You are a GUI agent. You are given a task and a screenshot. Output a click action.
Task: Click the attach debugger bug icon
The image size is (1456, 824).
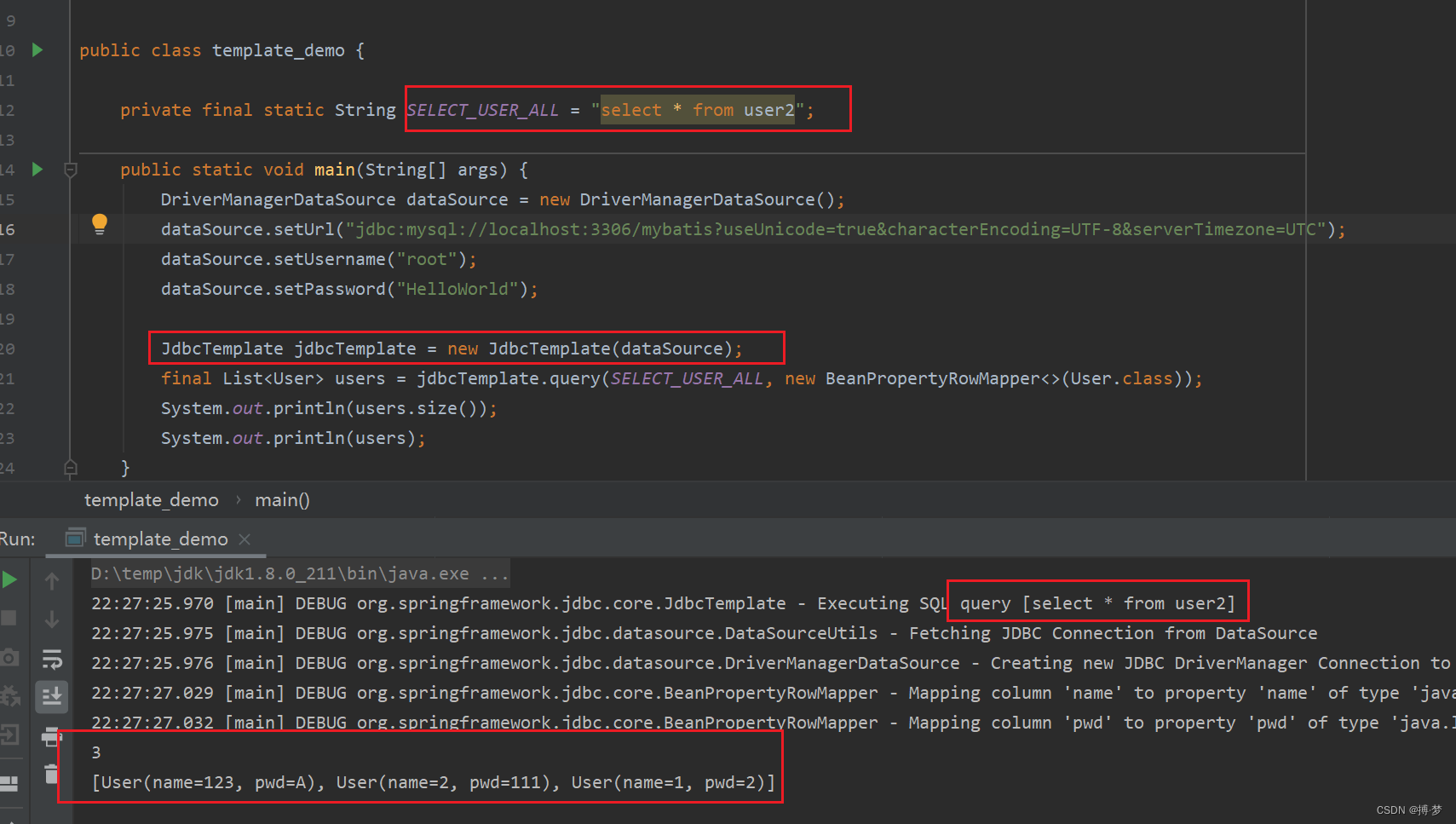(x=9, y=696)
